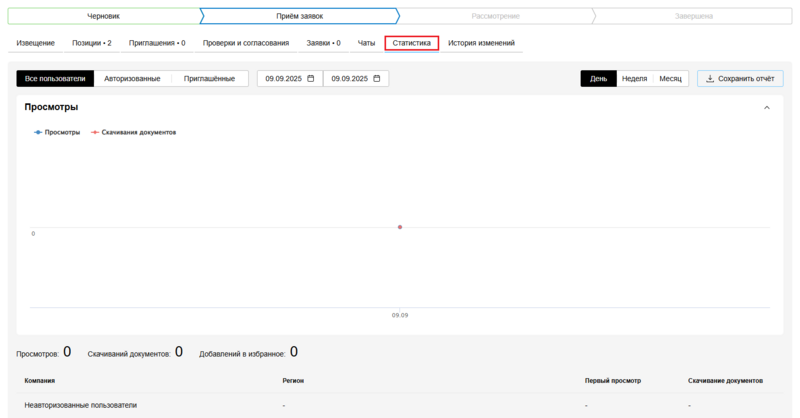Collapse the Просмотры chart panel
Viewport: 800px width, 418px height.
point(767,107)
